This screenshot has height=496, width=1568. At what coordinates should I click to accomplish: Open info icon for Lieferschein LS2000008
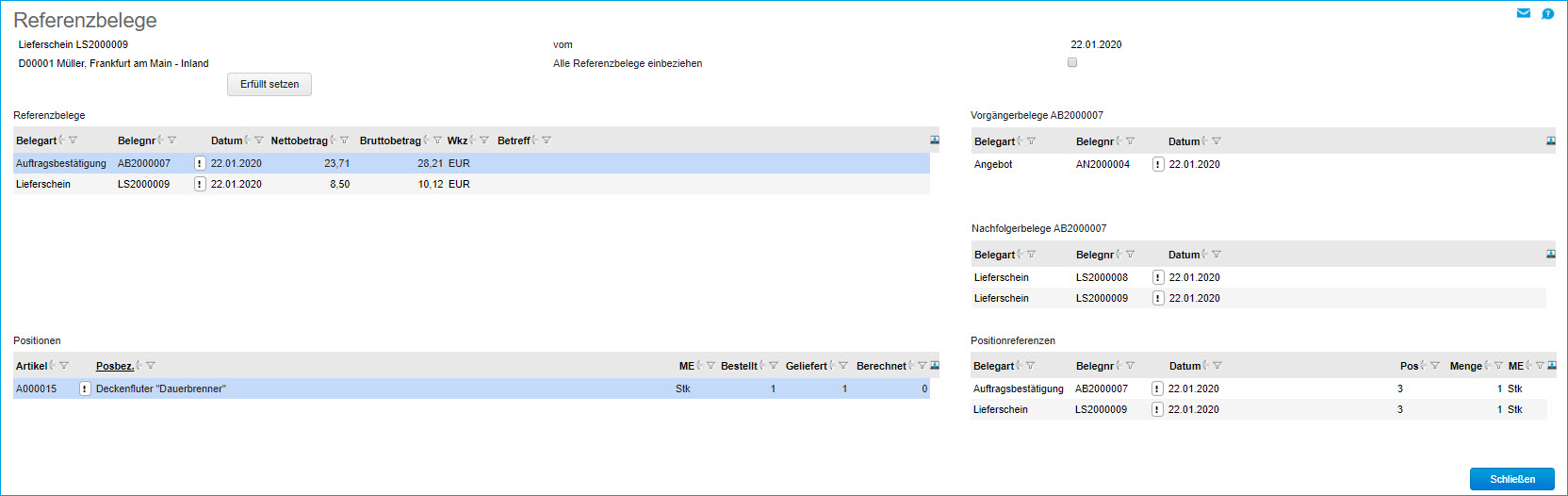click(1158, 277)
